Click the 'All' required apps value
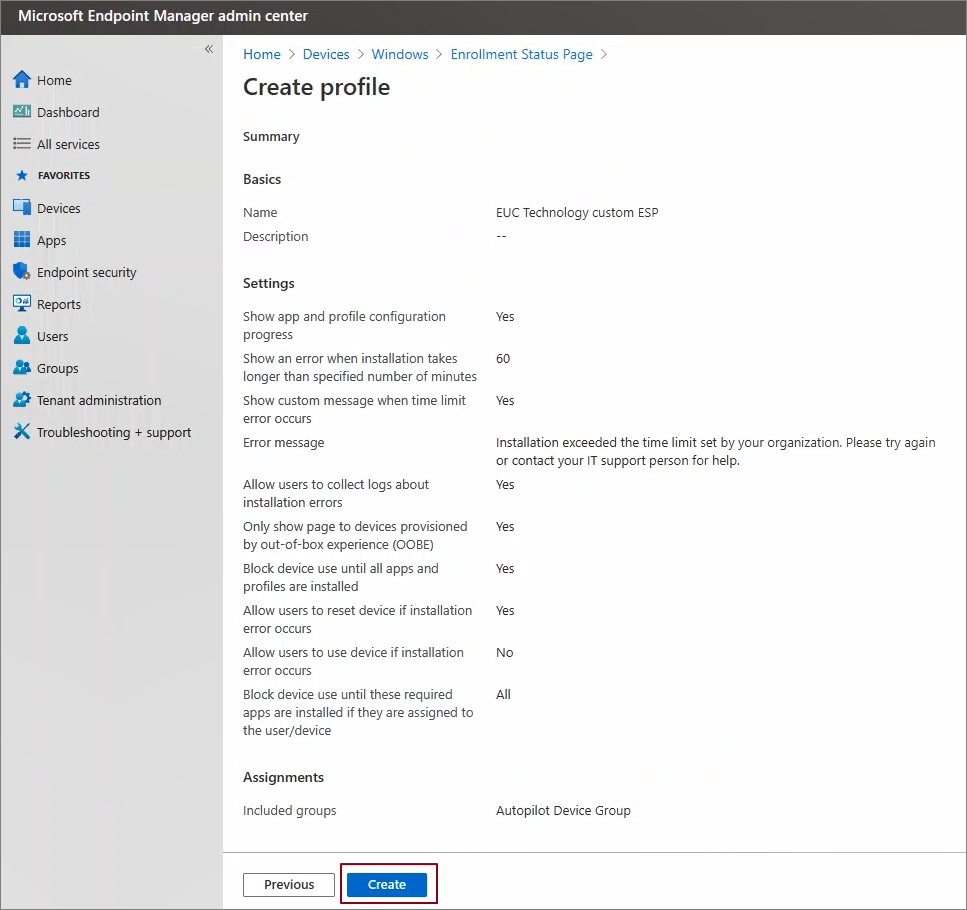The height and width of the screenshot is (910, 967). click(x=503, y=695)
